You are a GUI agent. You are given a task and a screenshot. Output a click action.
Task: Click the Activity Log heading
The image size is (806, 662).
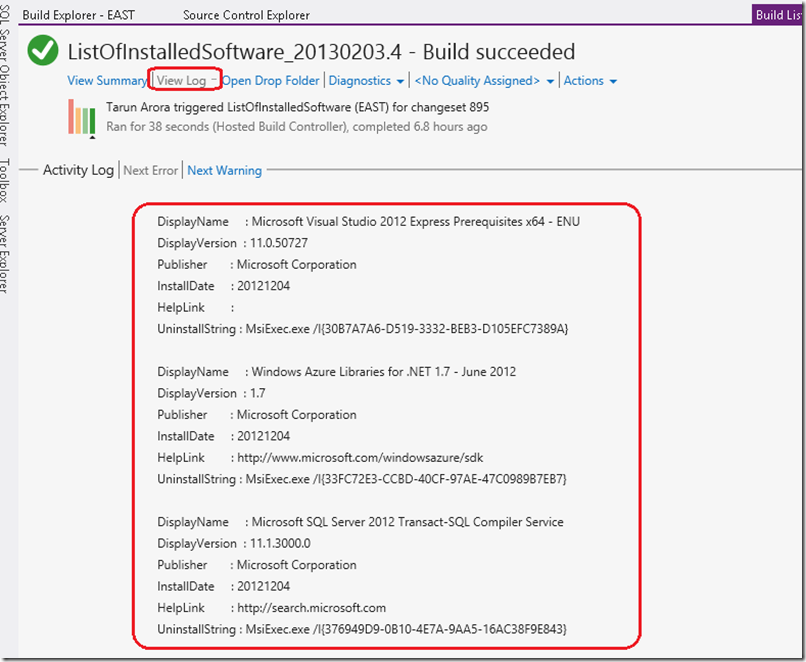pyautogui.click(x=78, y=170)
